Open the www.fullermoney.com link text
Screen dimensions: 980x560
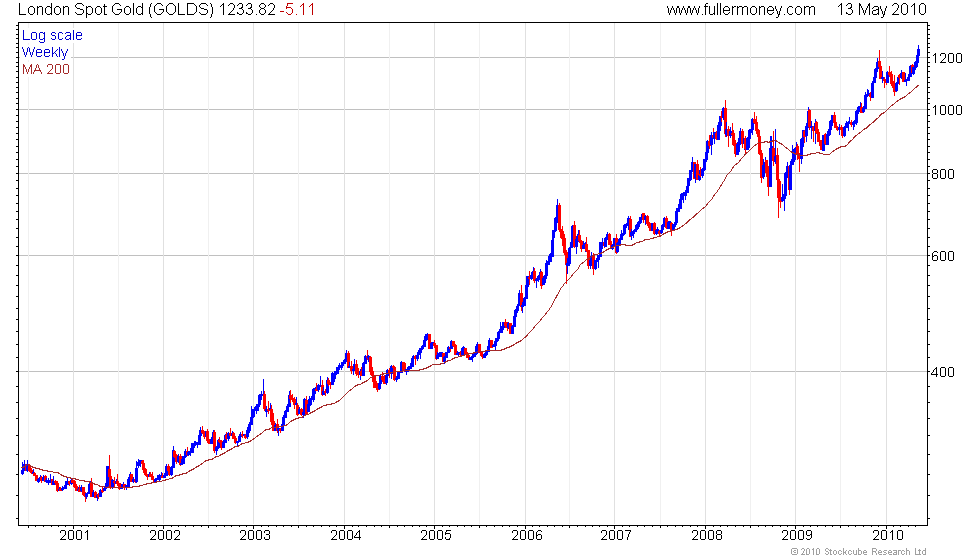(x=741, y=9)
